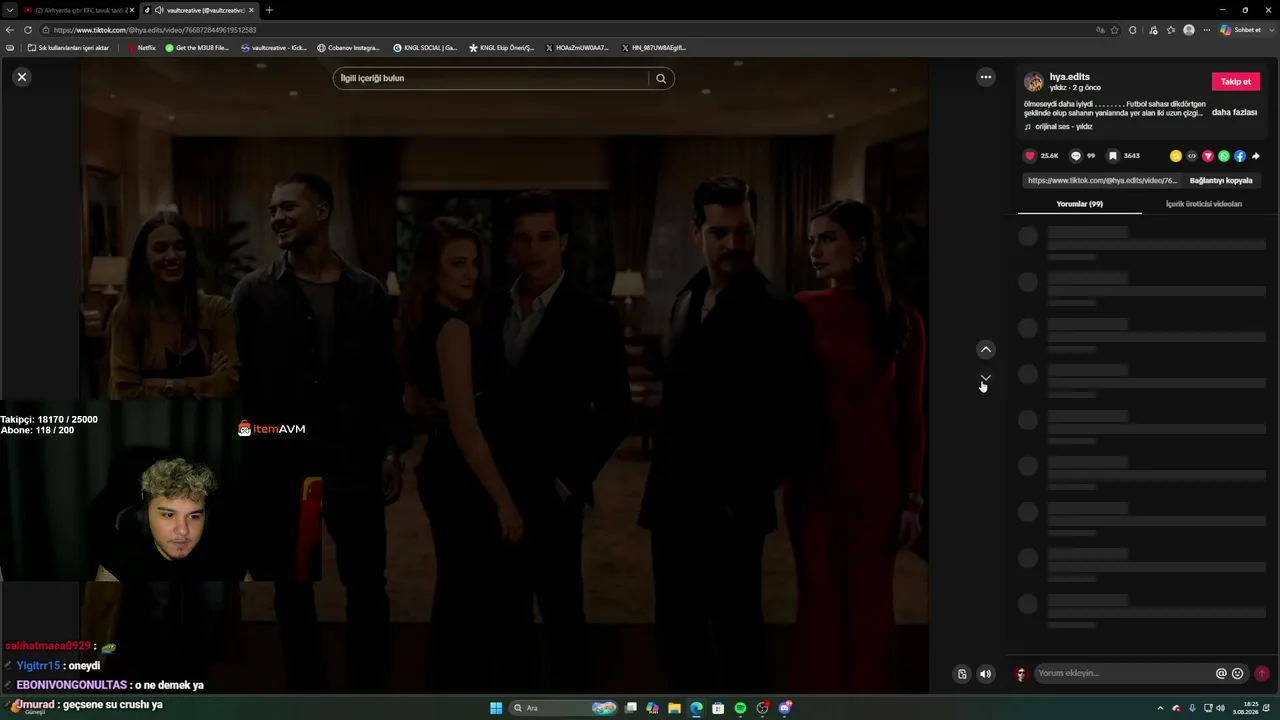Open the 'vaultcreative - Kick' bookmark
The height and width of the screenshot is (720, 1280).
(x=274, y=48)
